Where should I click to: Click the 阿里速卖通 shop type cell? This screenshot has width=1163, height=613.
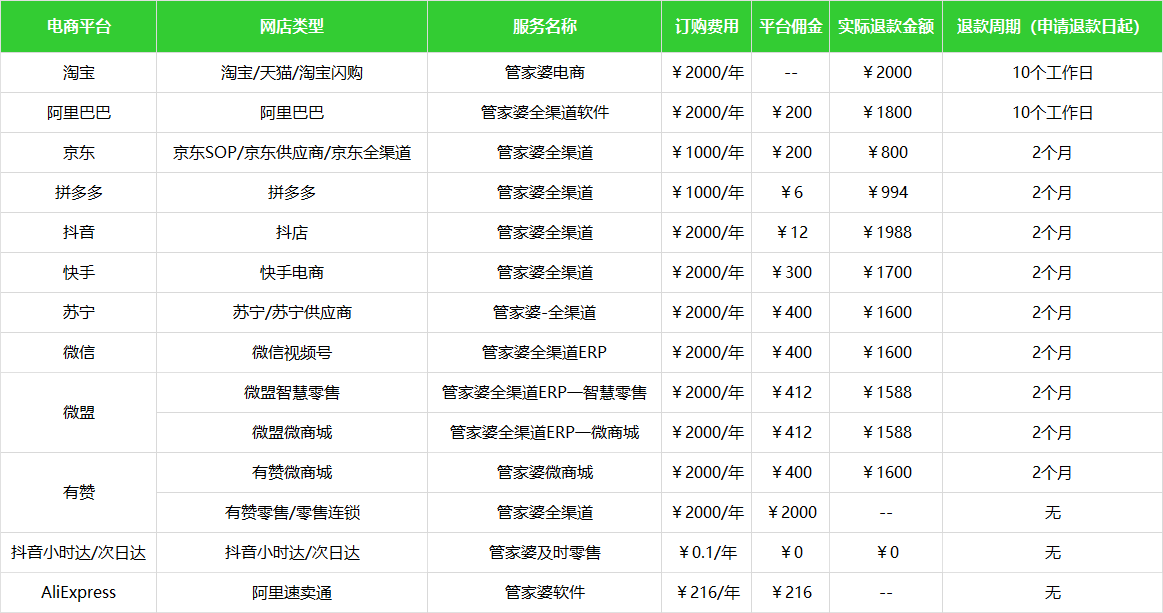[x=292, y=593]
